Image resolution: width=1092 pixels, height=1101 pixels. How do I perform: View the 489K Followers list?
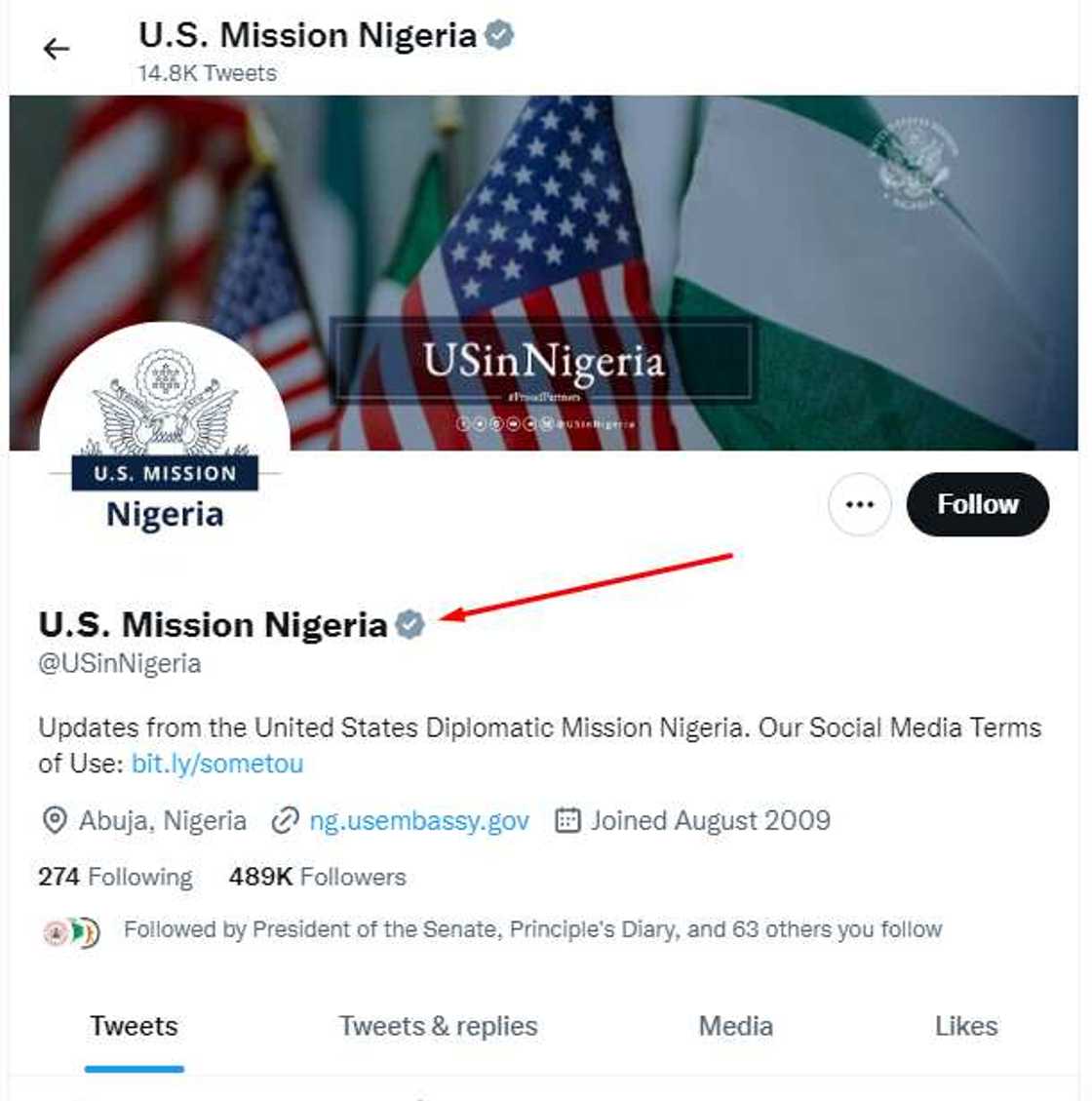point(317,877)
